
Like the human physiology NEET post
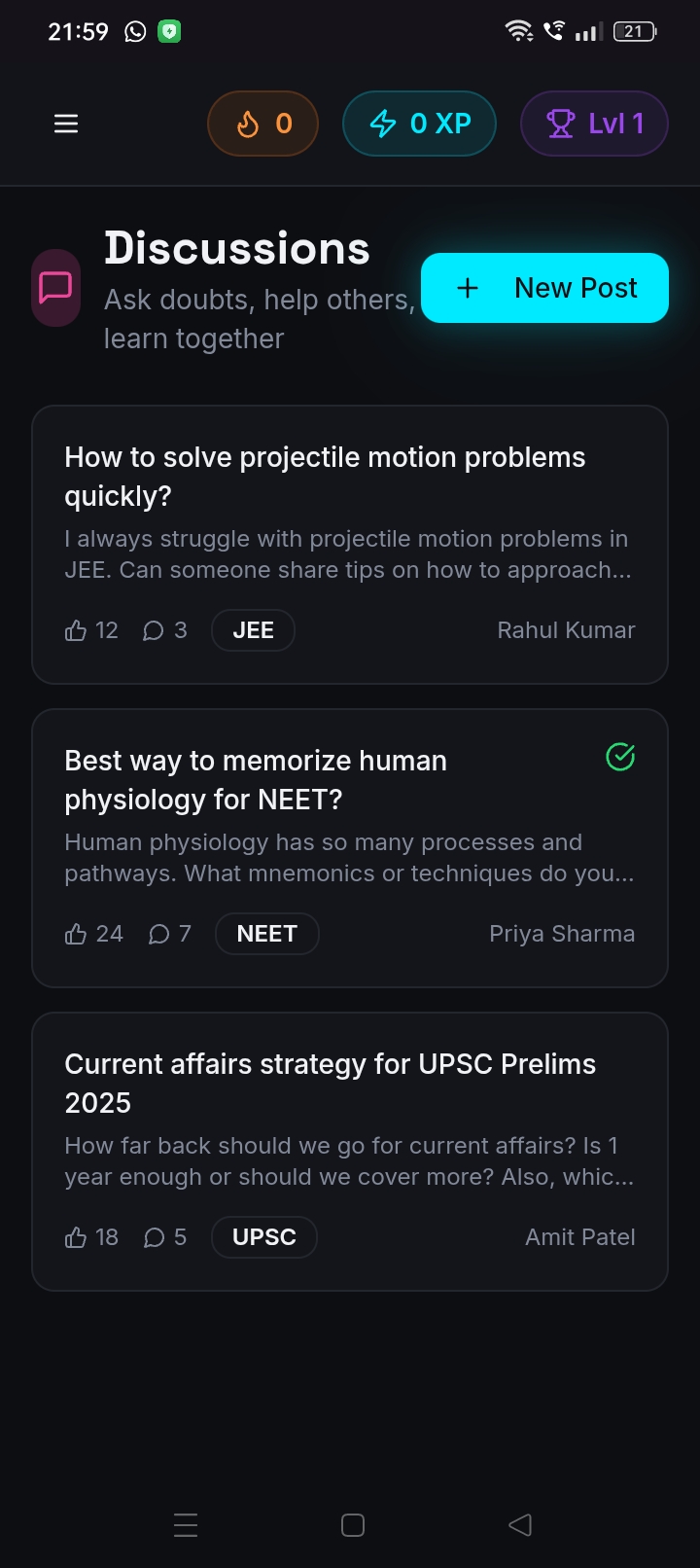tap(93, 934)
